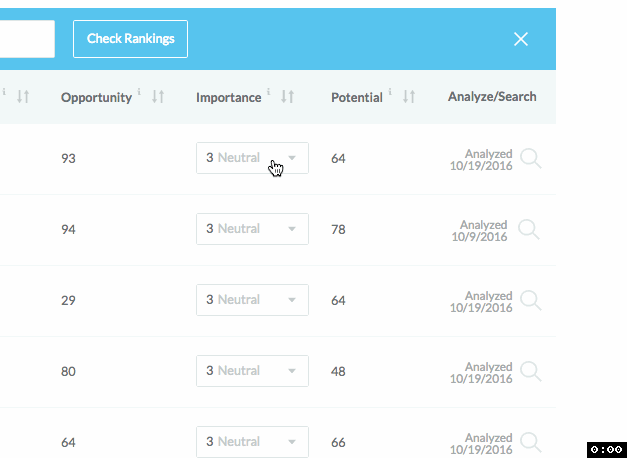Click Analyzed 10/19/2016 text in the Opportunity 93 row
Viewport: 627px width, 458px height.
click(x=481, y=160)
